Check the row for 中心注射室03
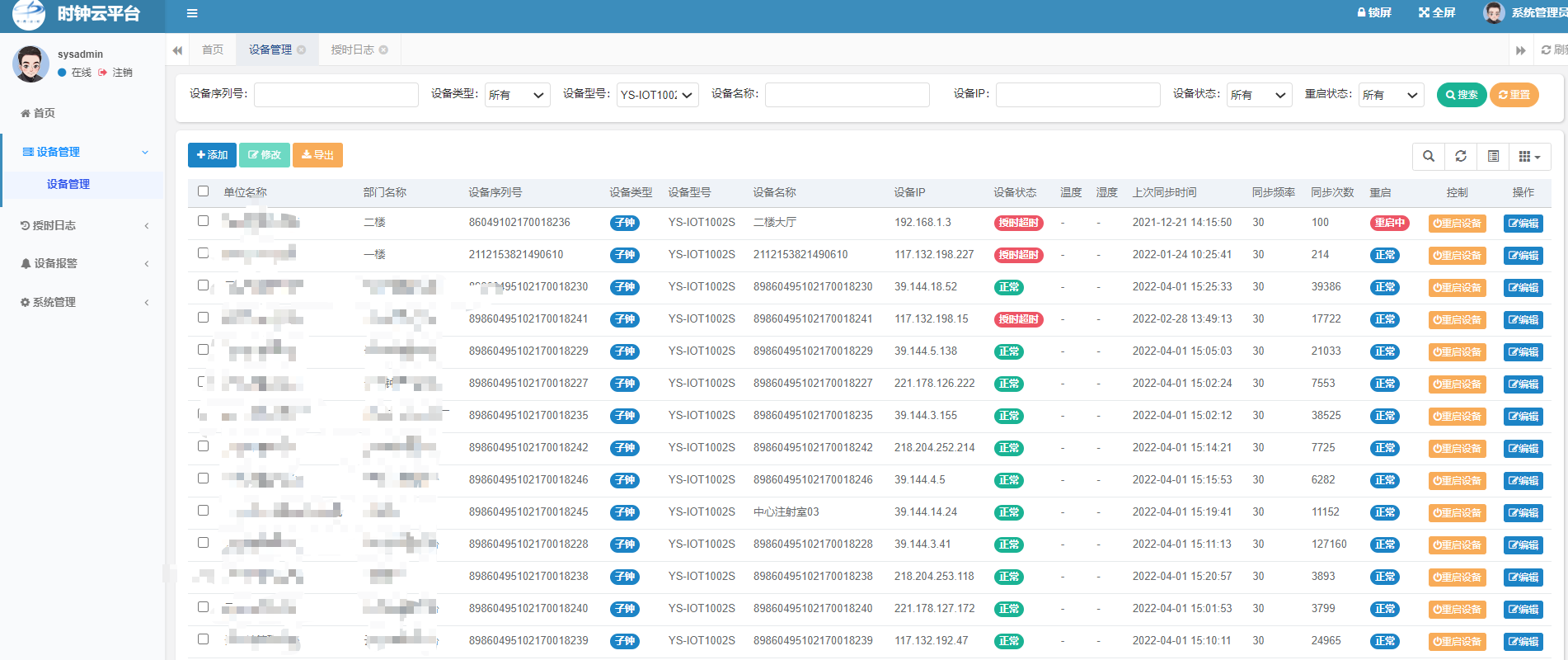 204,511
